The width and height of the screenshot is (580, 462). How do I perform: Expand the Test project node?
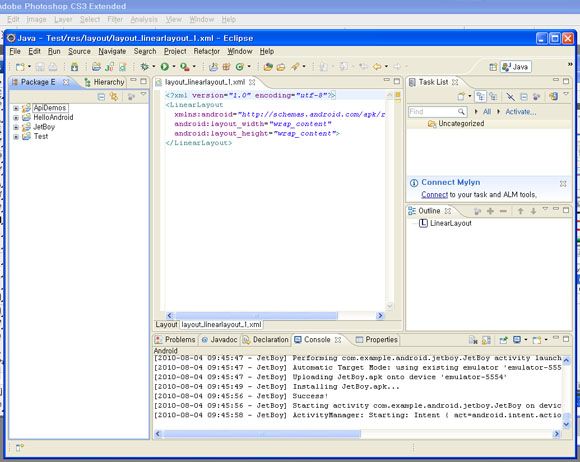[16, 137]
